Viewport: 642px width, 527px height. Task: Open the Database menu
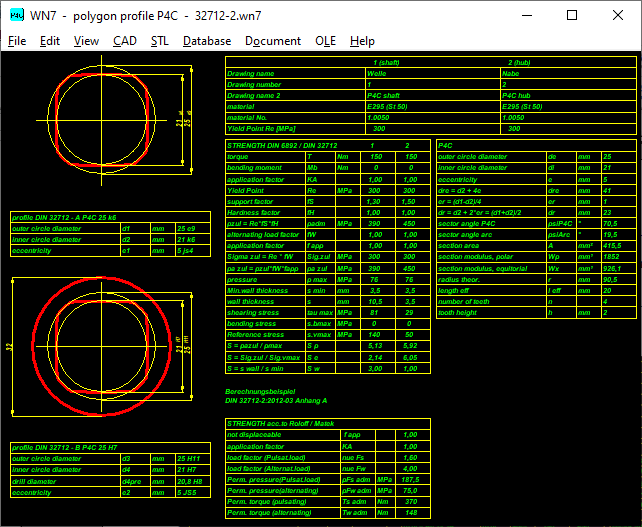pyautogui.click(x=206, y=41)
